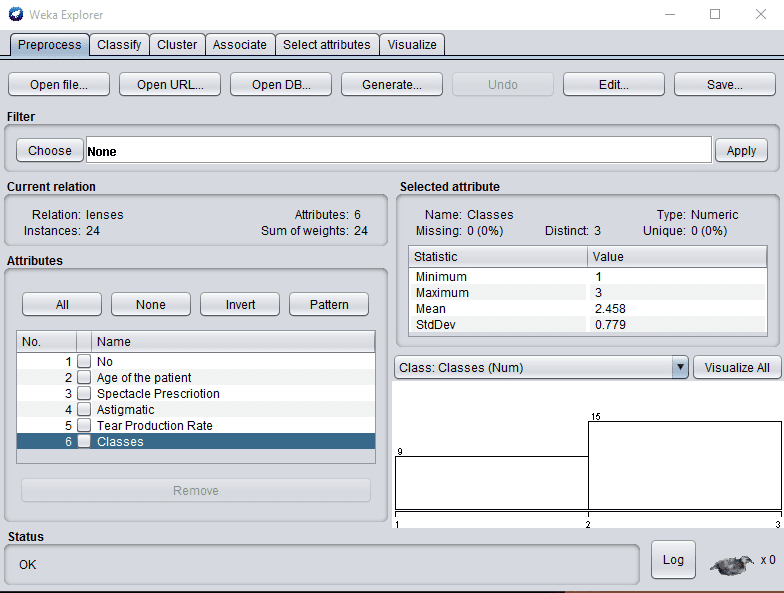784x593 pixels.
Task: Click the histogram bar labeled 15
Action: coord(684,466)
